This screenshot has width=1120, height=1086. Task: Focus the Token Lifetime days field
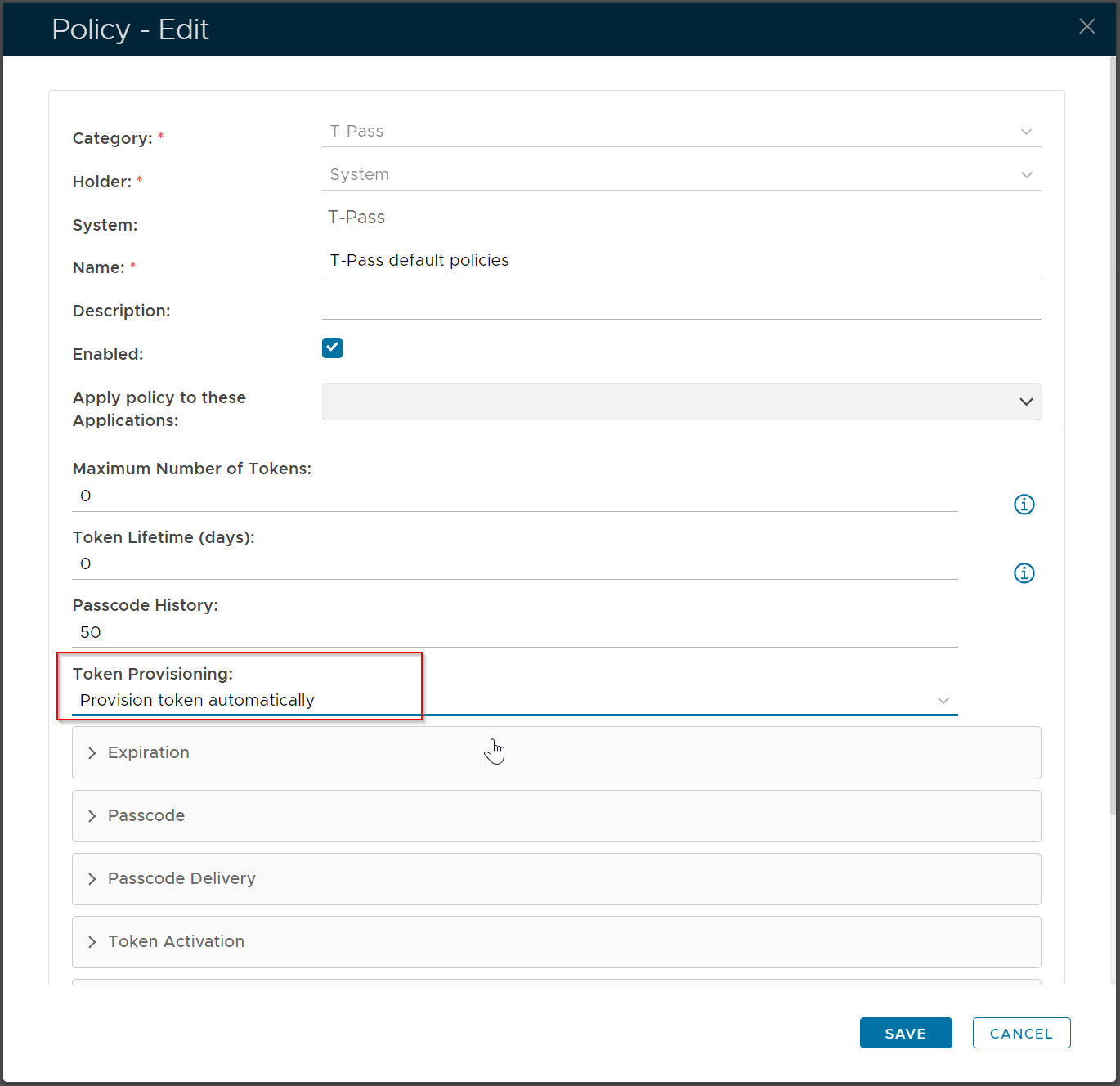pyautogui.click(x=514, y=564)
